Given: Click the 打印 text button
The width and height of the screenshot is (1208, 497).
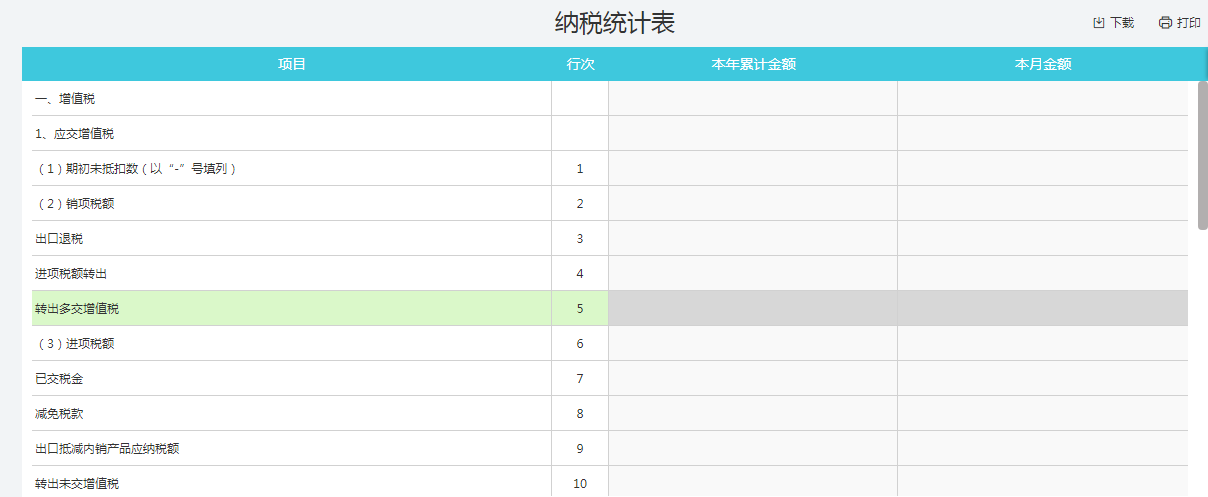Looking at the screenshot, I should click(x=1189, y=23).
